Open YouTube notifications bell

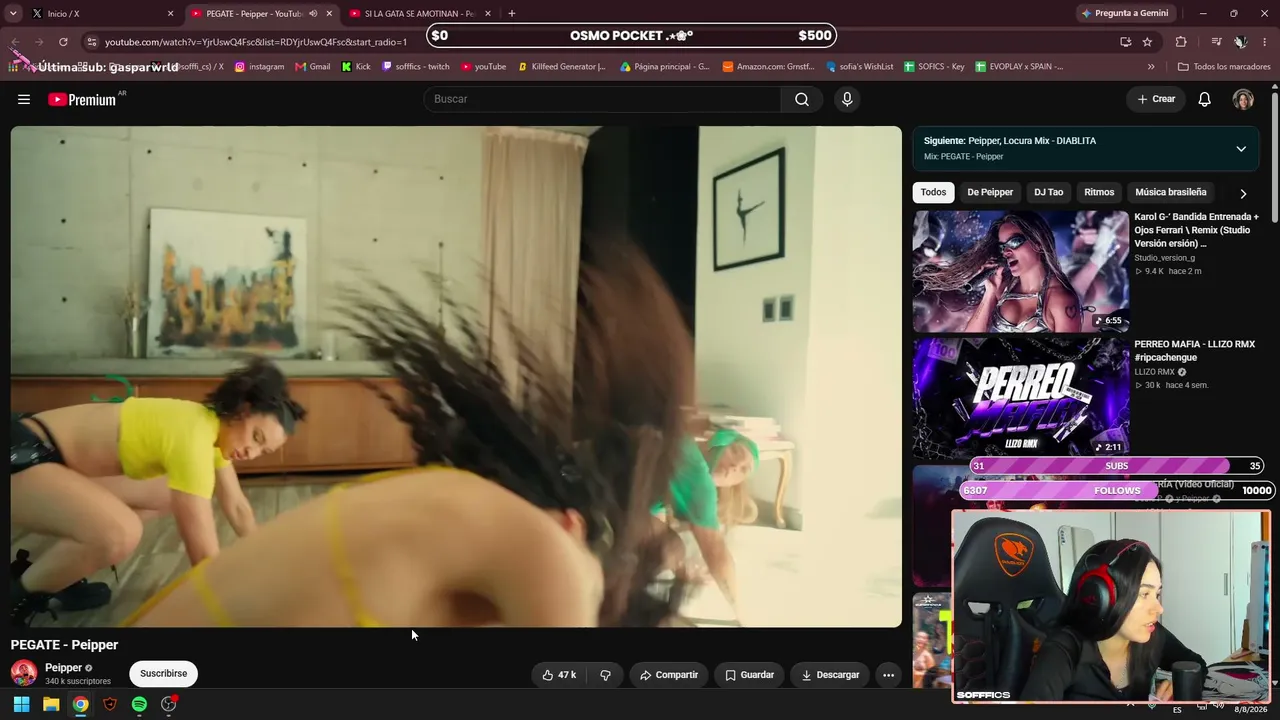(x=1205, y=99)
